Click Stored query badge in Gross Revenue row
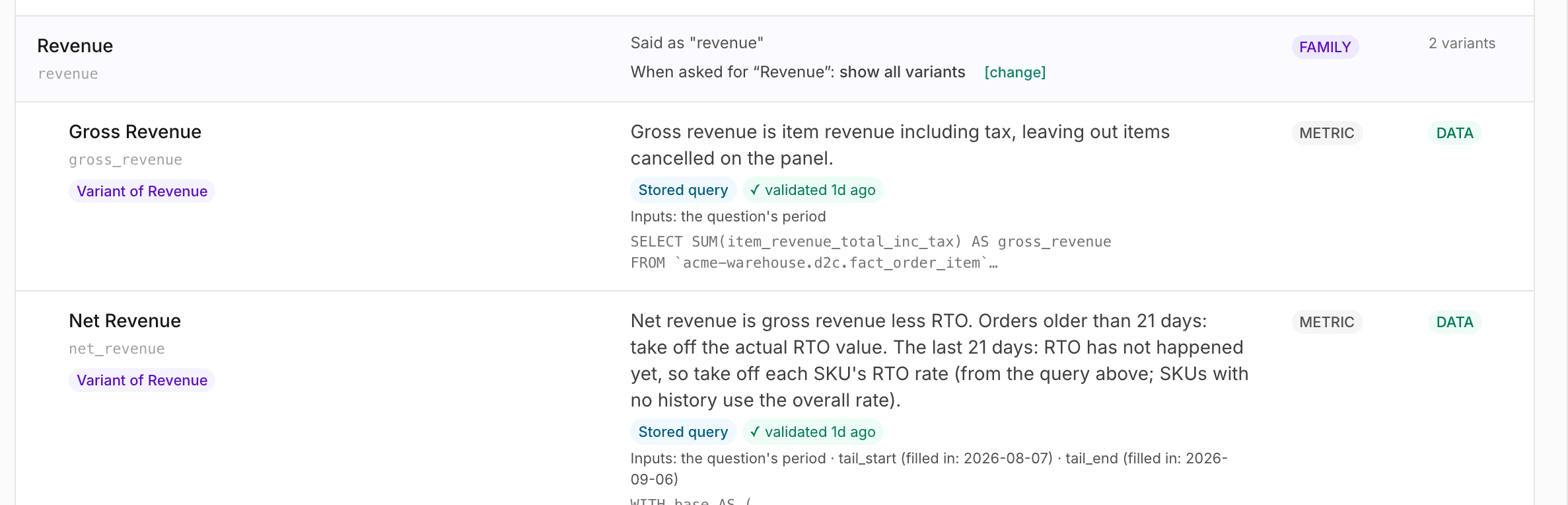The image size is (1568, 505). tap(683, 190)
